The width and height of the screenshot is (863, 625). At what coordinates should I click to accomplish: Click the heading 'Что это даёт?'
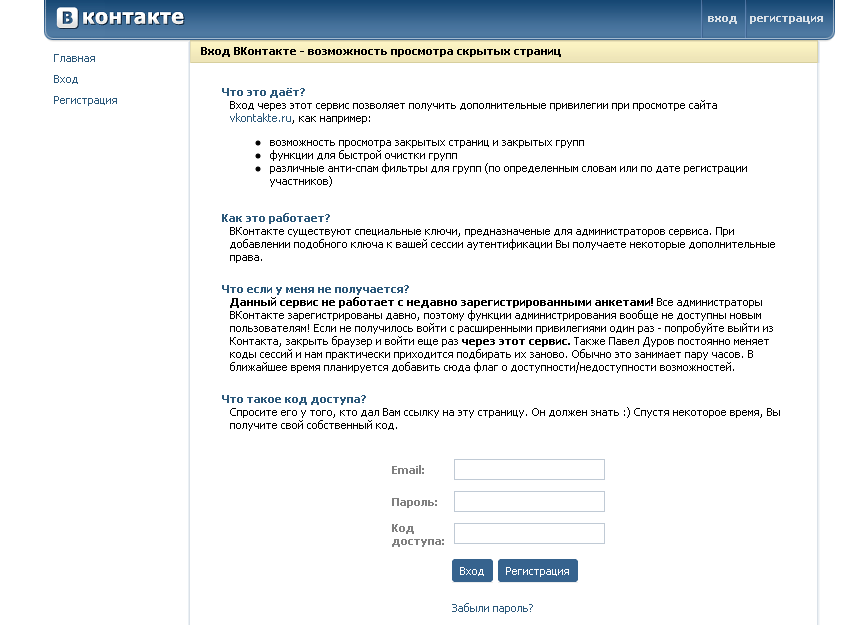click(263, 92)
